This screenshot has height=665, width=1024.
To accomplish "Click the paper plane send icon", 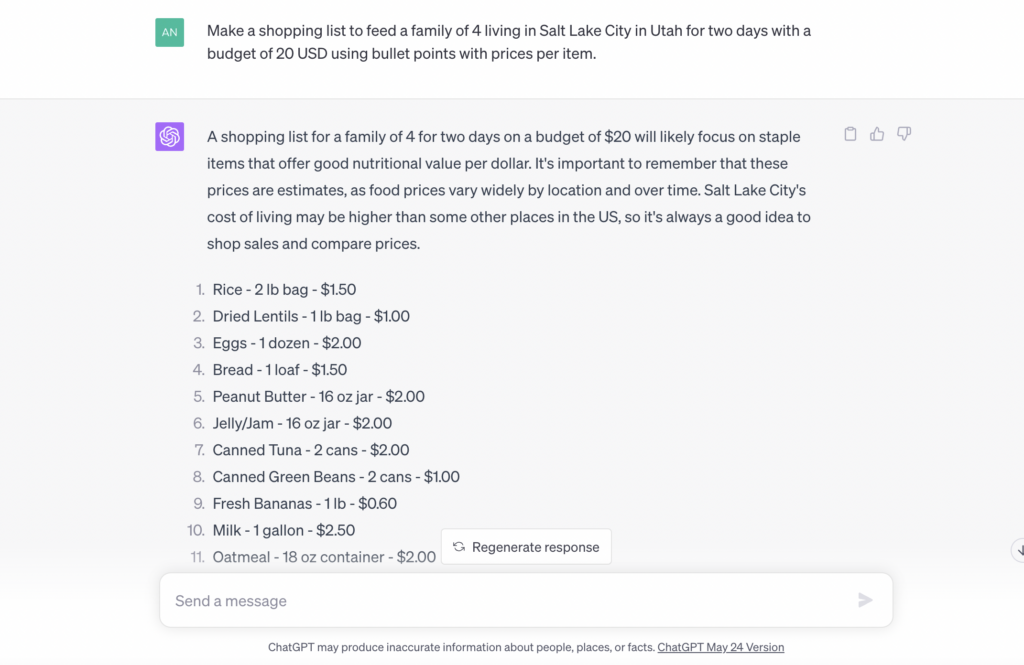I will [865, 600].
